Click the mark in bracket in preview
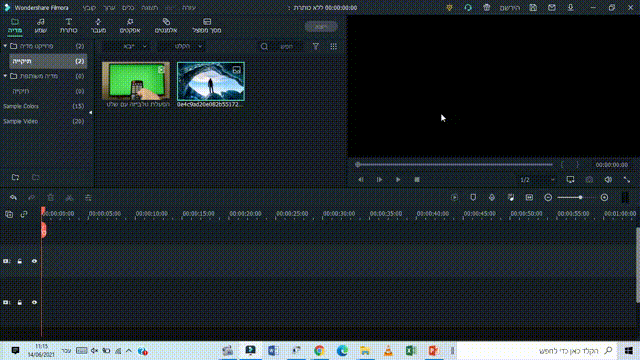 point(562,164)
